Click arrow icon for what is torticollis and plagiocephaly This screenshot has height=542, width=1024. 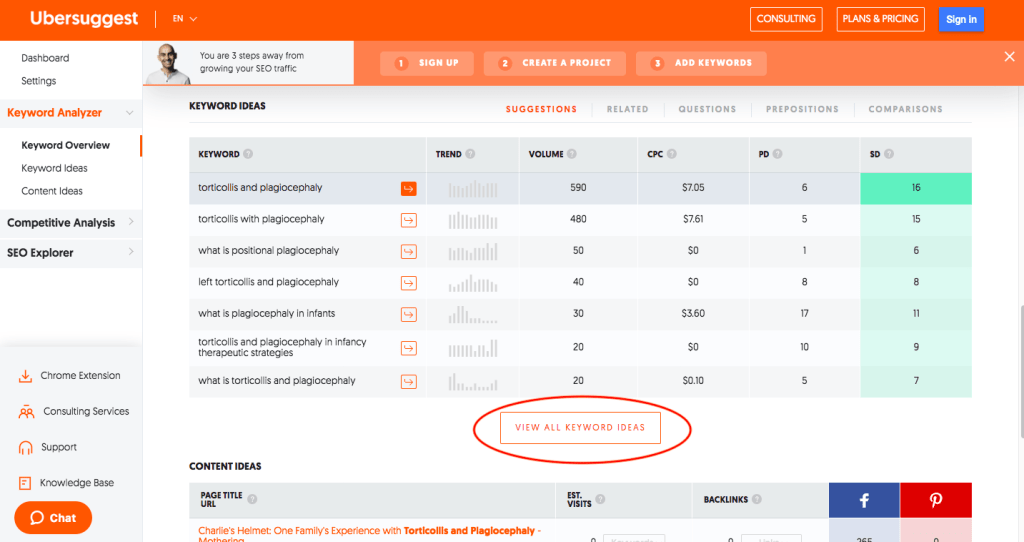click(x=409, y=381)
